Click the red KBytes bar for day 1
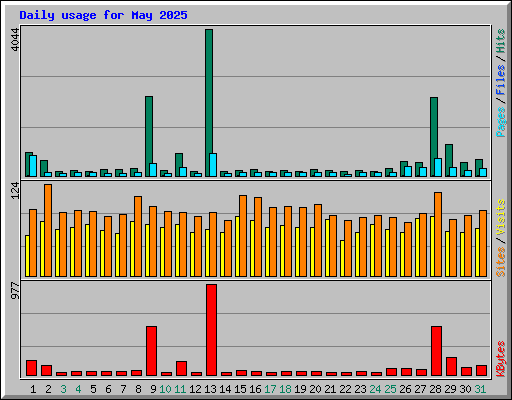512x400 pixels. click(31, 368)
